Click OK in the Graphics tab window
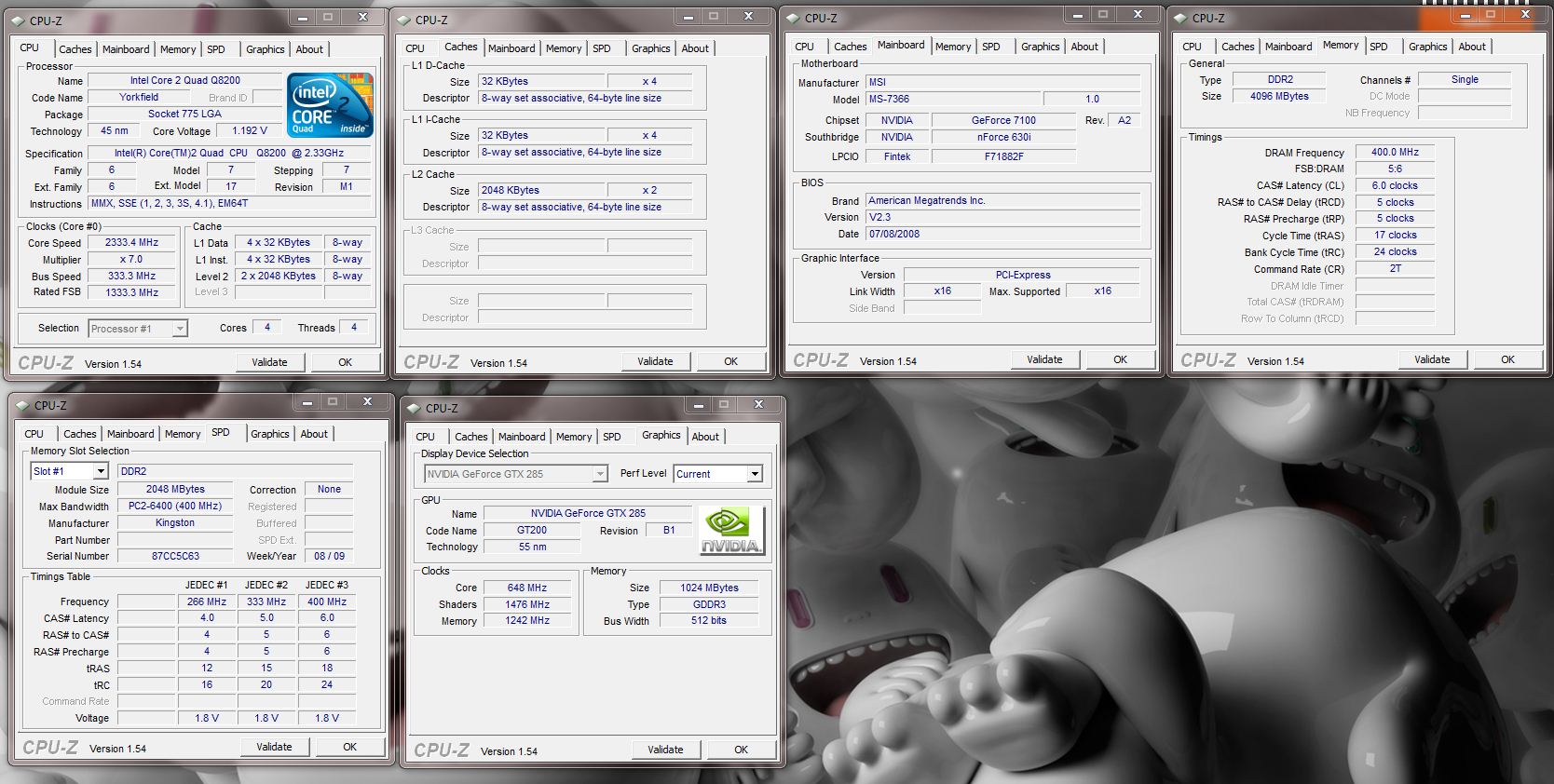Viewport: 1554px width, 784px height. pyautogui.click(x=741, y=750)
